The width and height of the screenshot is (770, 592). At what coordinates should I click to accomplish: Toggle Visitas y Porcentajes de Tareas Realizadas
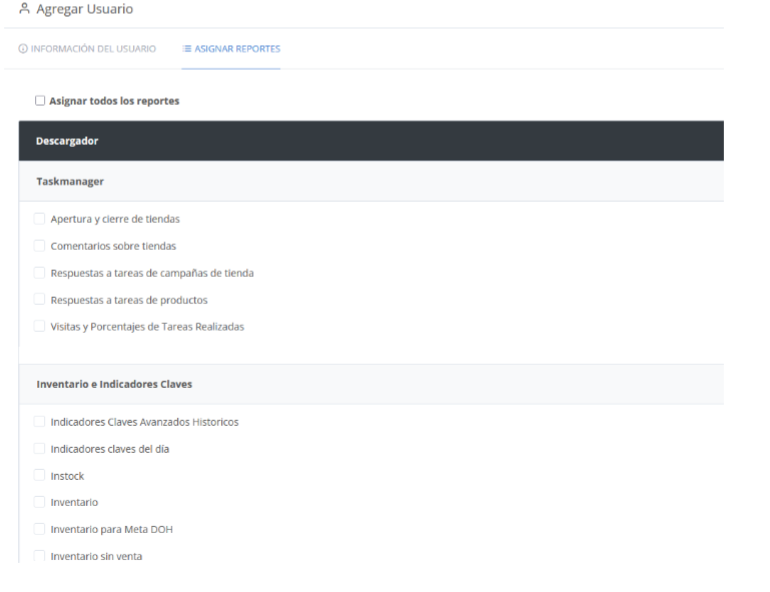[39, 326]
